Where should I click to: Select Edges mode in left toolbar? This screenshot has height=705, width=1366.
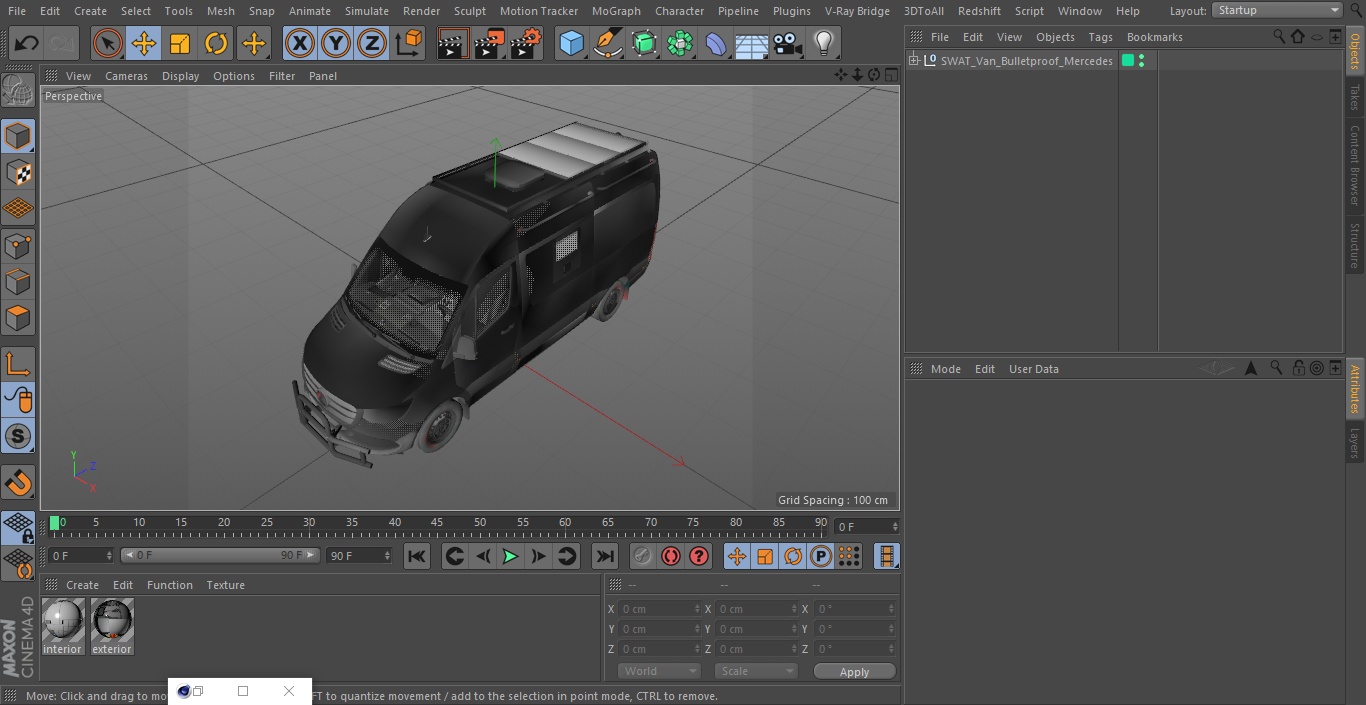[18, 282]
